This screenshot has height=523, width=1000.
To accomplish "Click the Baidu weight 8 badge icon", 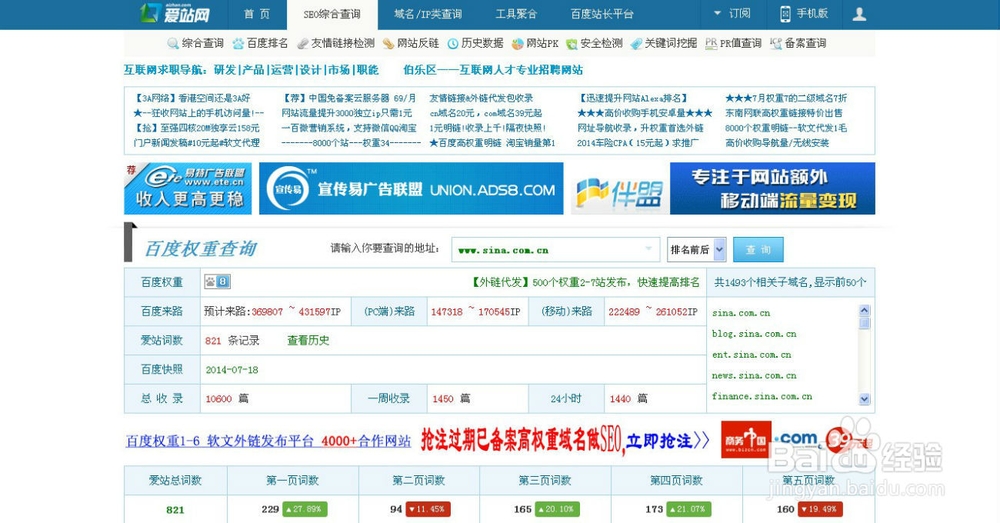I will (x=217, y=281).
